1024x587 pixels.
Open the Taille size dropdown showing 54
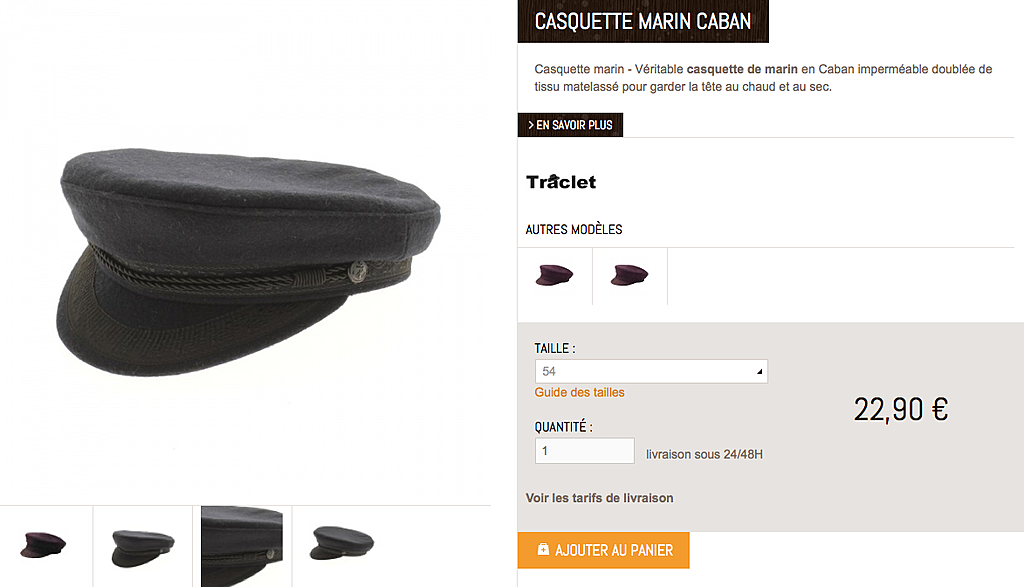pos(651,372)
